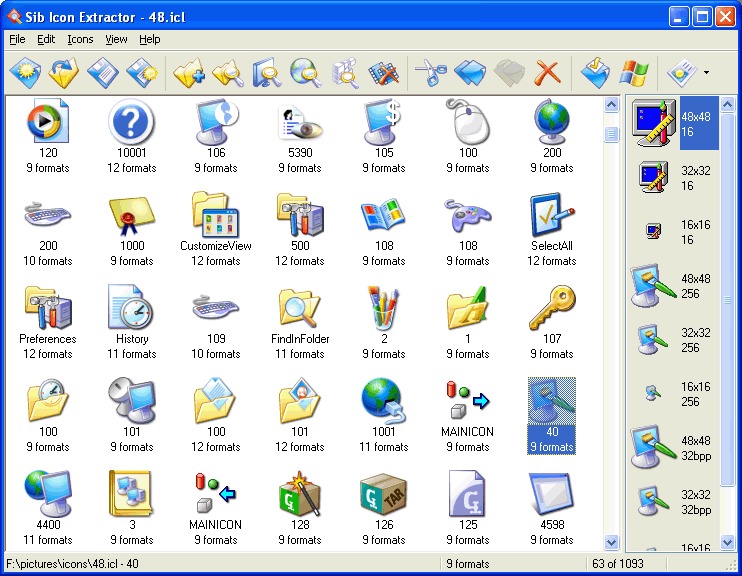Image resolution: width=742 pixels, height=576 pixels.
Task: Open the View menu
Action: tap(116, 39)
